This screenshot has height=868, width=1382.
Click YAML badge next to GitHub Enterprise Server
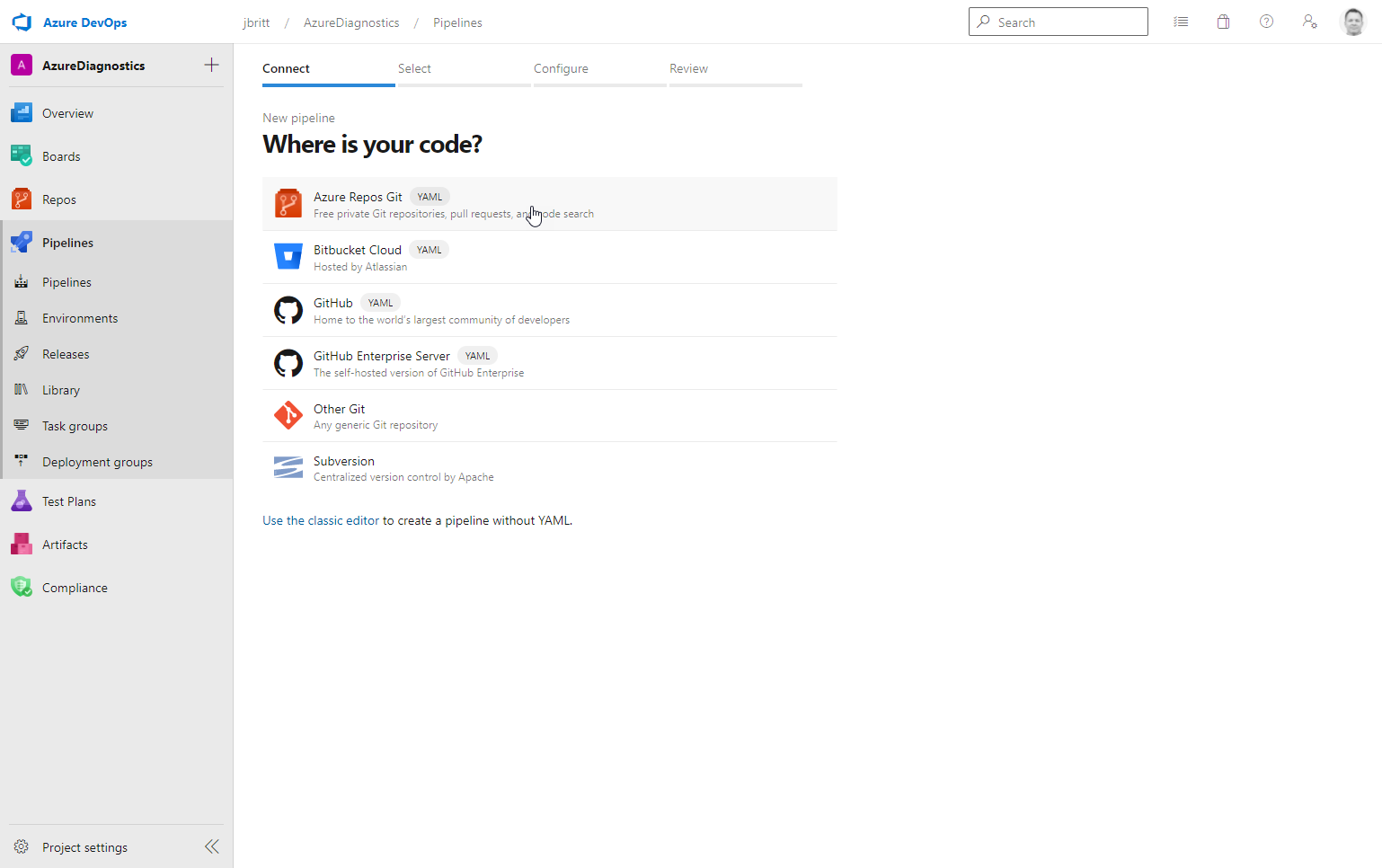tap(477, 356)
